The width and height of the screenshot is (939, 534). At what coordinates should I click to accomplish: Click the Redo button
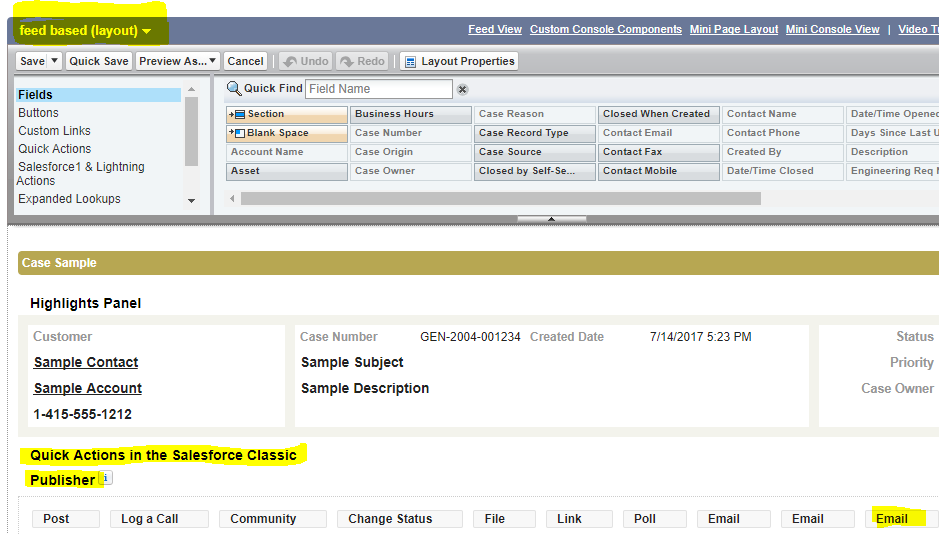[x=363, y=61]
